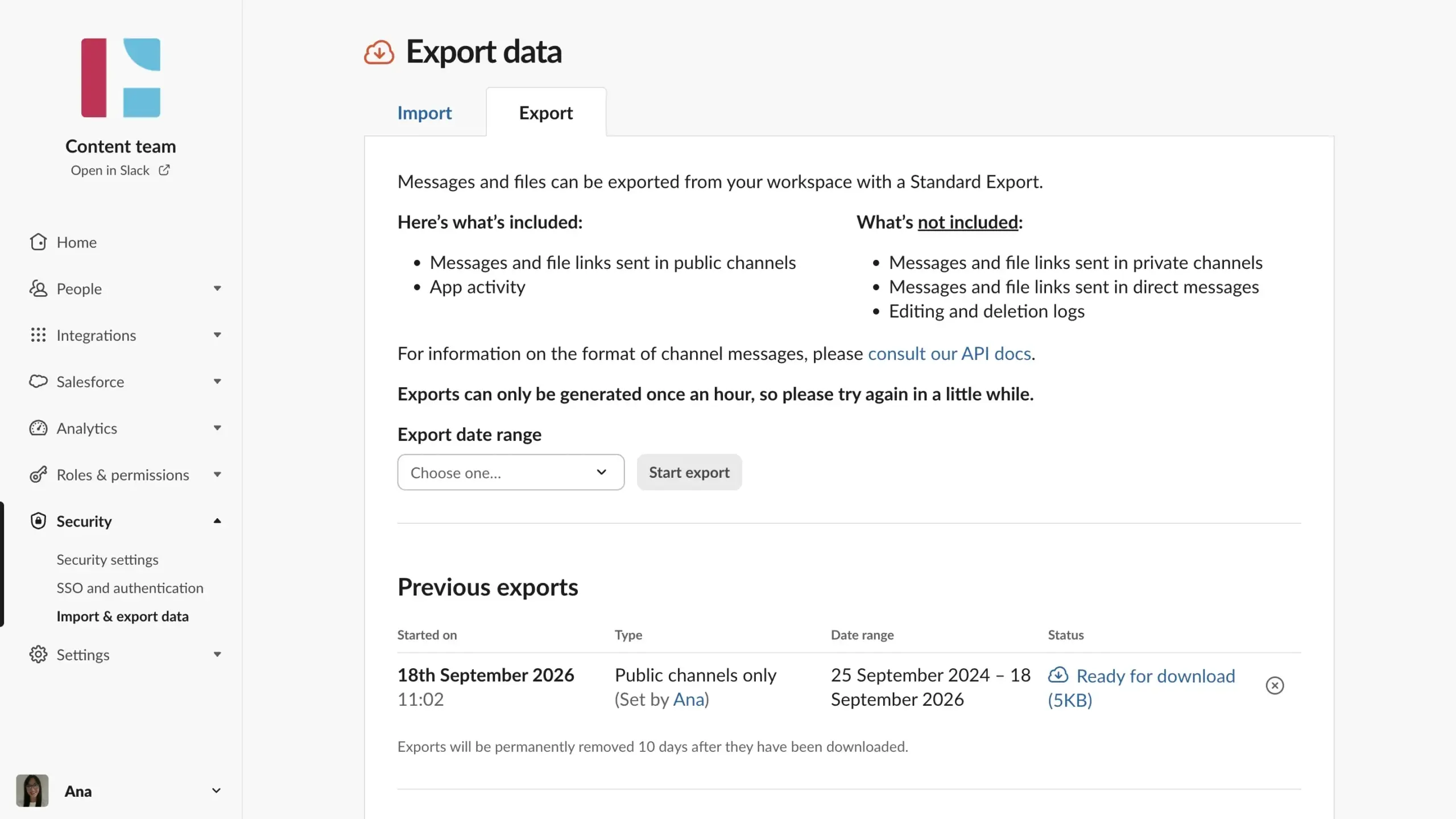Switch to the Import tab
1456x819 pixels.
(424, 113)
